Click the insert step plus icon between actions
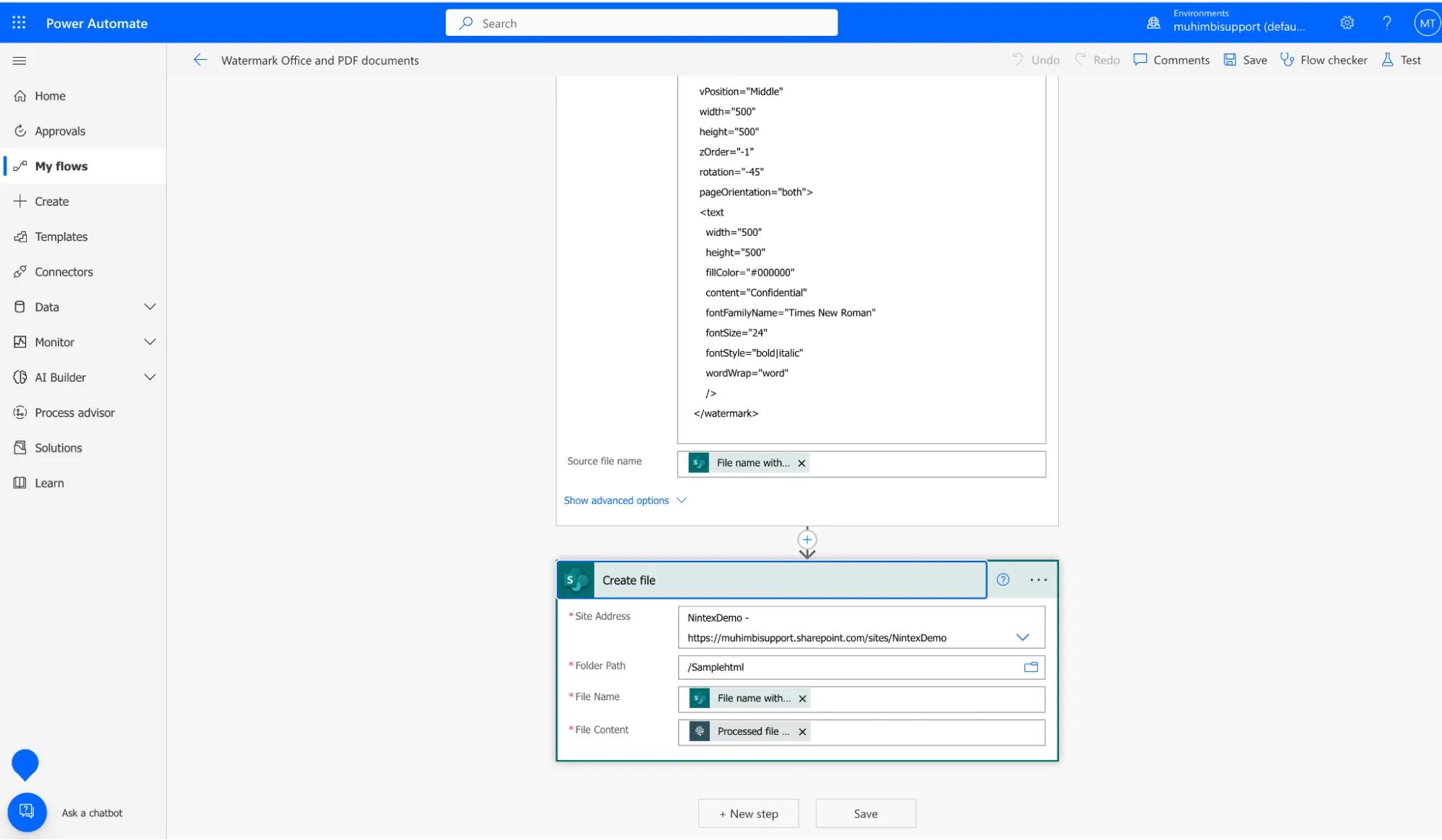This screenshot has height=840, width=1442. tap(806, 539)
